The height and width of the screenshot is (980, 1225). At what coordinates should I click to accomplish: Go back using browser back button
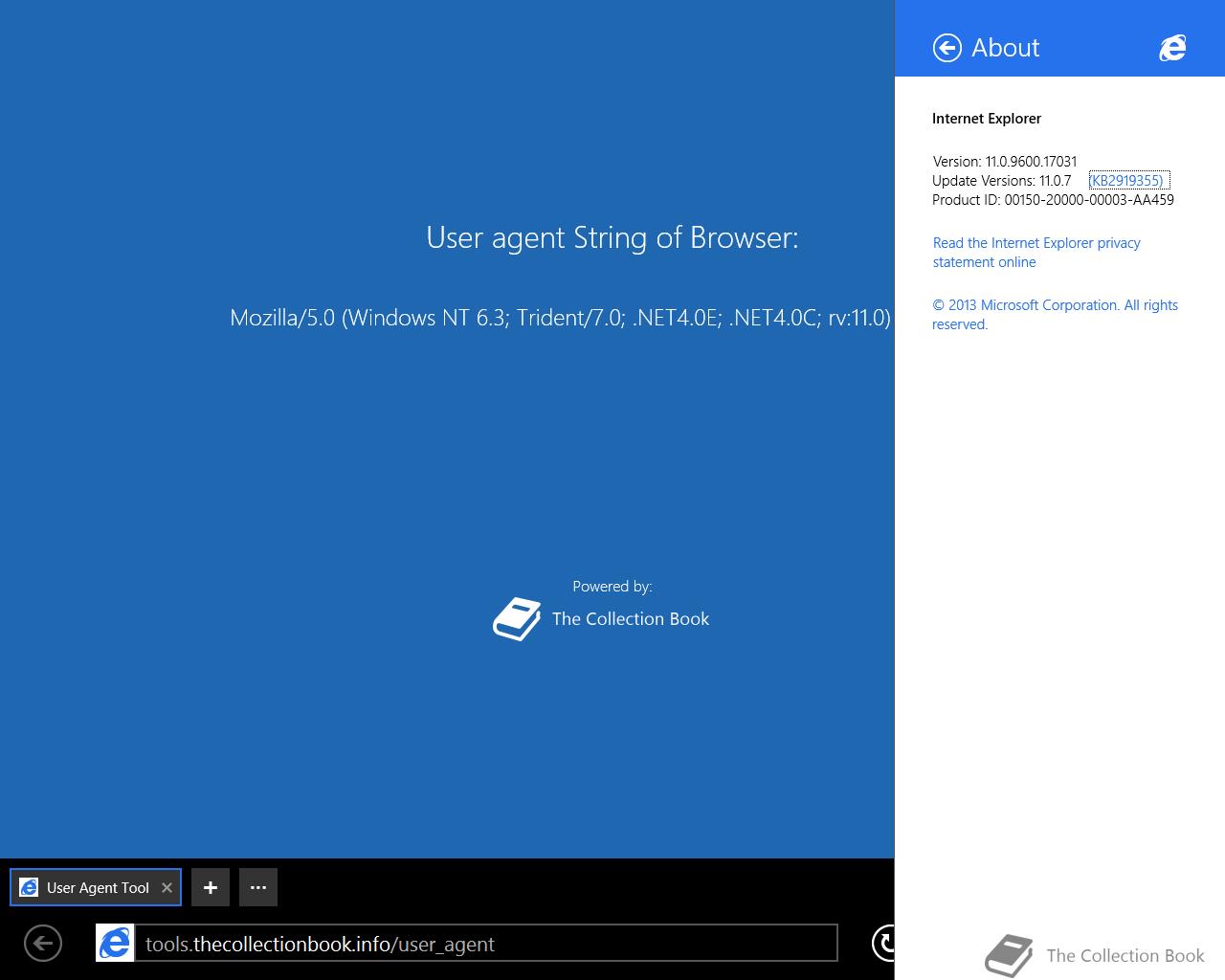coord(43,944)
